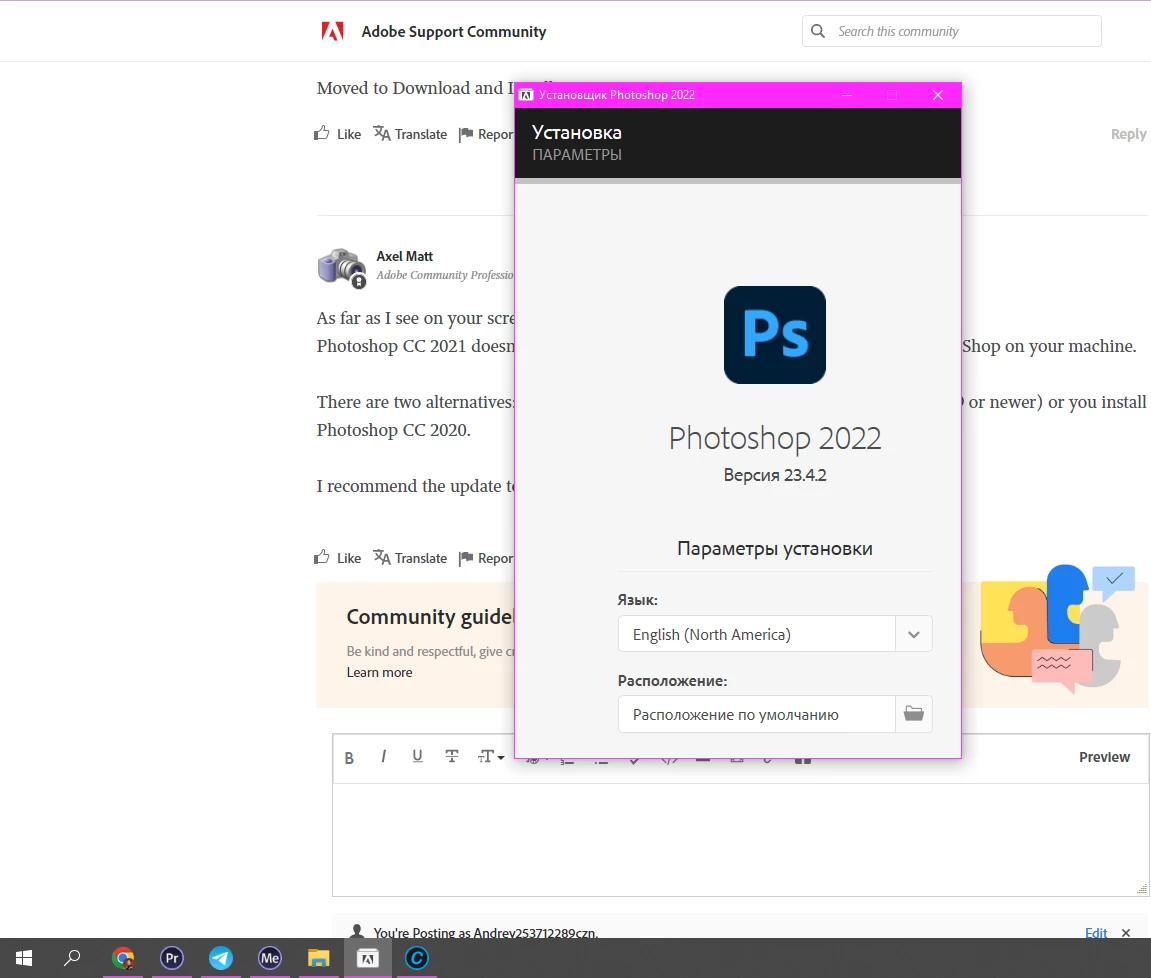
Task: Report Axel Matt's post
Action: coord(486,557)
